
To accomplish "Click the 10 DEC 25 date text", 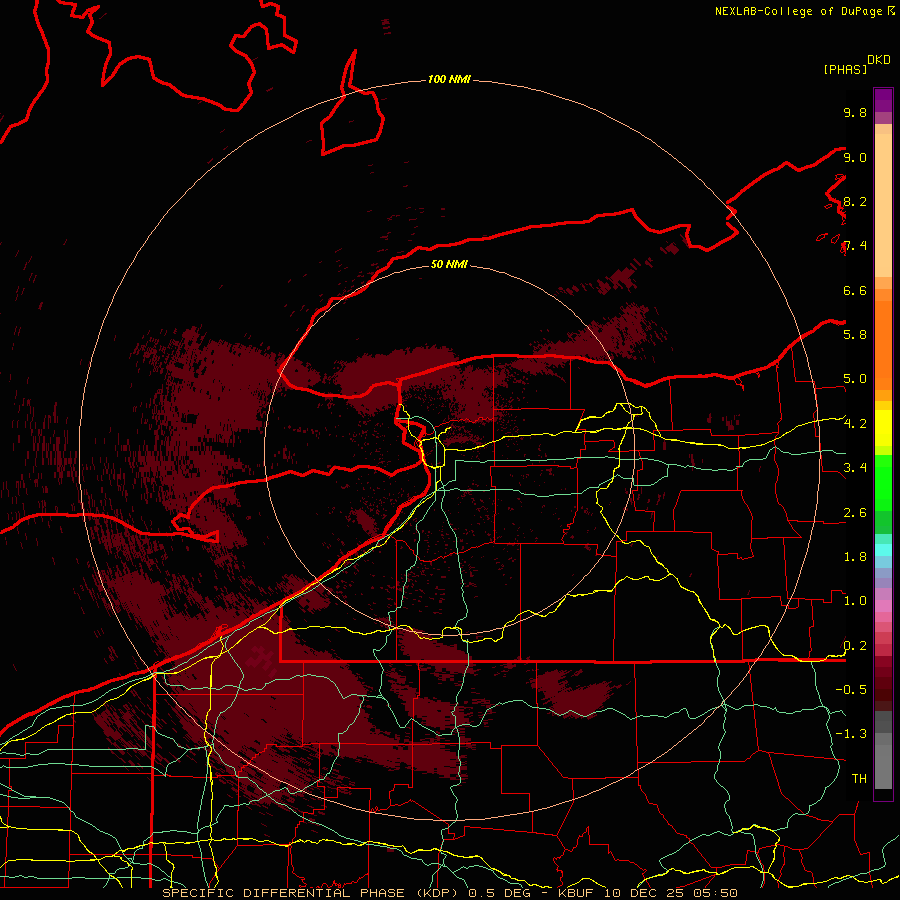I will pyautogui.click(x=646, y=893).
